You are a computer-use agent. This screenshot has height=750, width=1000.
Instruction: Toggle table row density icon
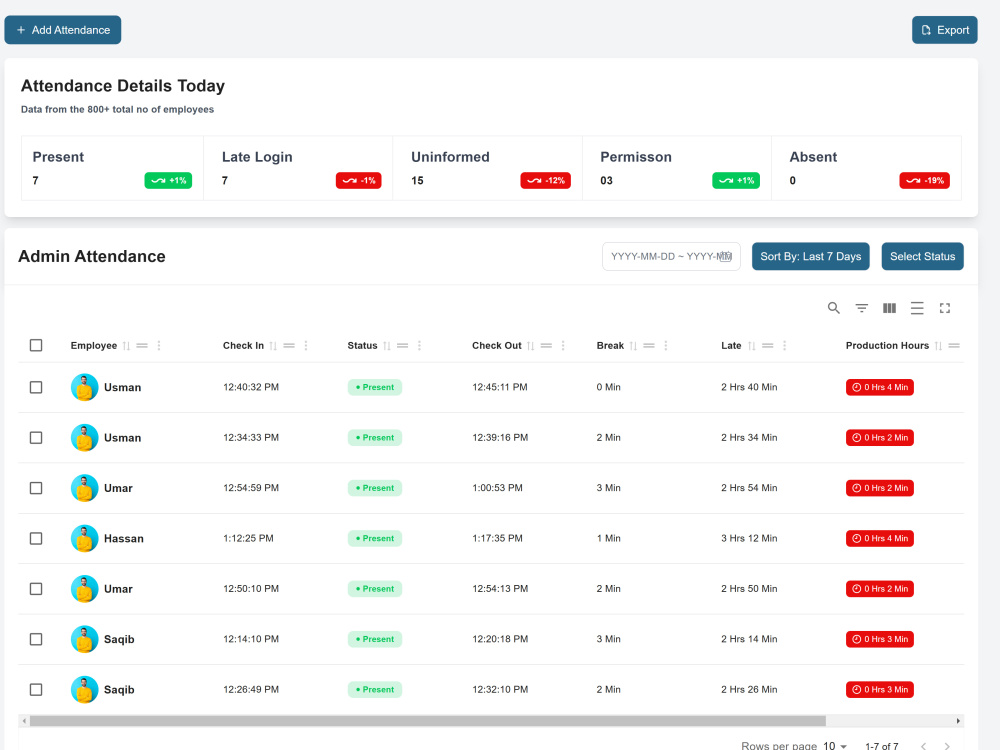(x=917, y=308)
